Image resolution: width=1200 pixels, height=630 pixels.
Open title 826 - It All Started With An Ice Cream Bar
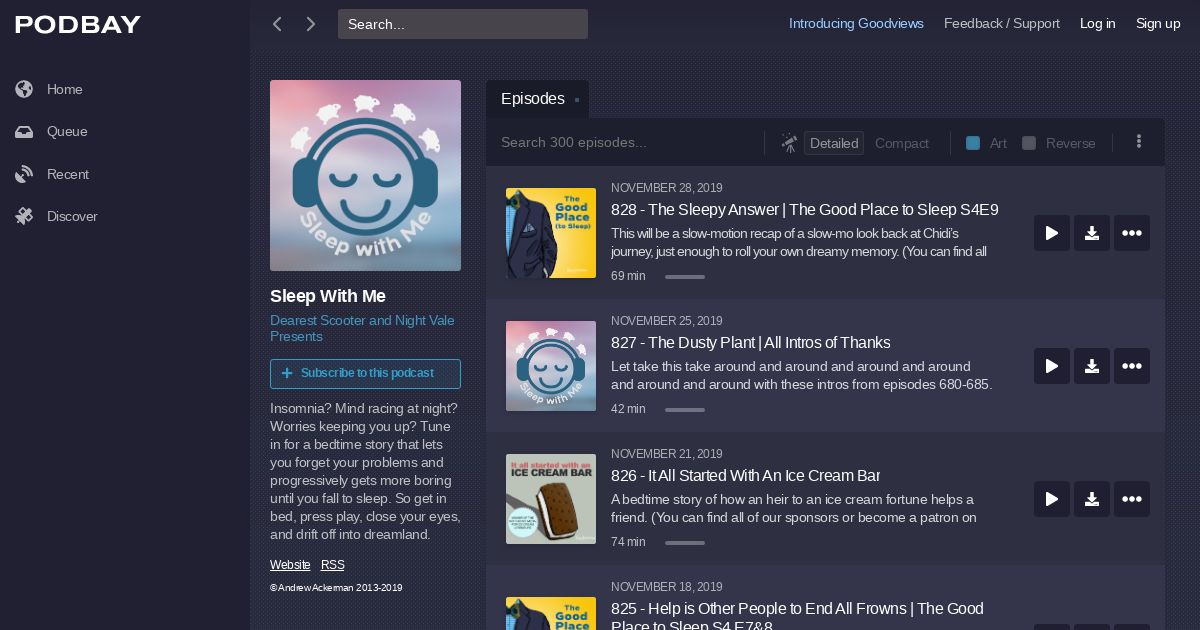click(746, 476)
